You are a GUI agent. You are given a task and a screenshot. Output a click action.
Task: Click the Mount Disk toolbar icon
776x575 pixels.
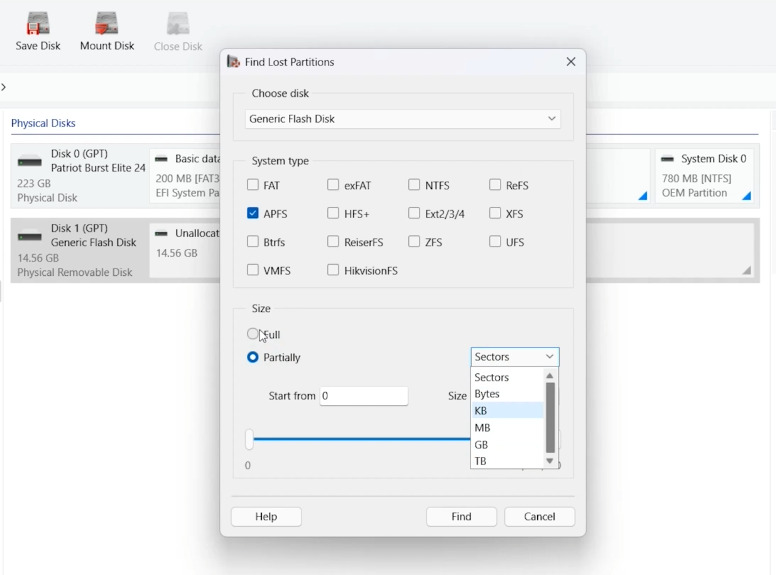[107, 23]
